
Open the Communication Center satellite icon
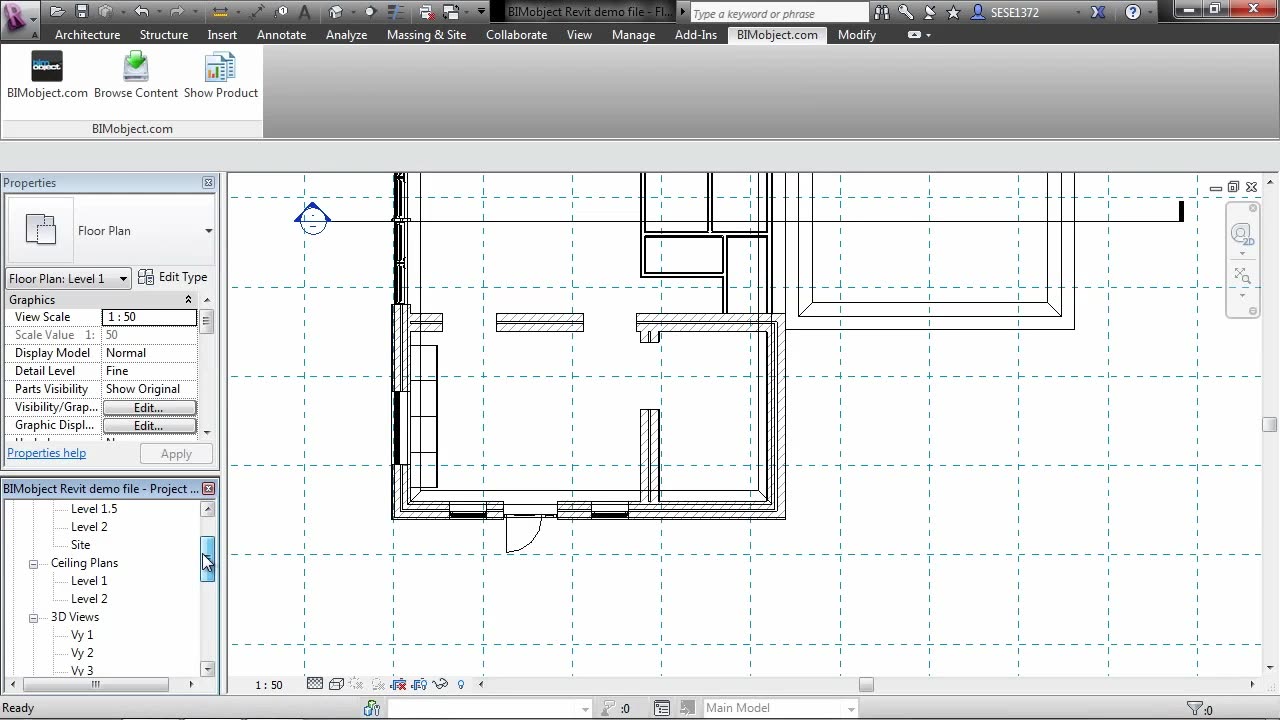point(929,13)
